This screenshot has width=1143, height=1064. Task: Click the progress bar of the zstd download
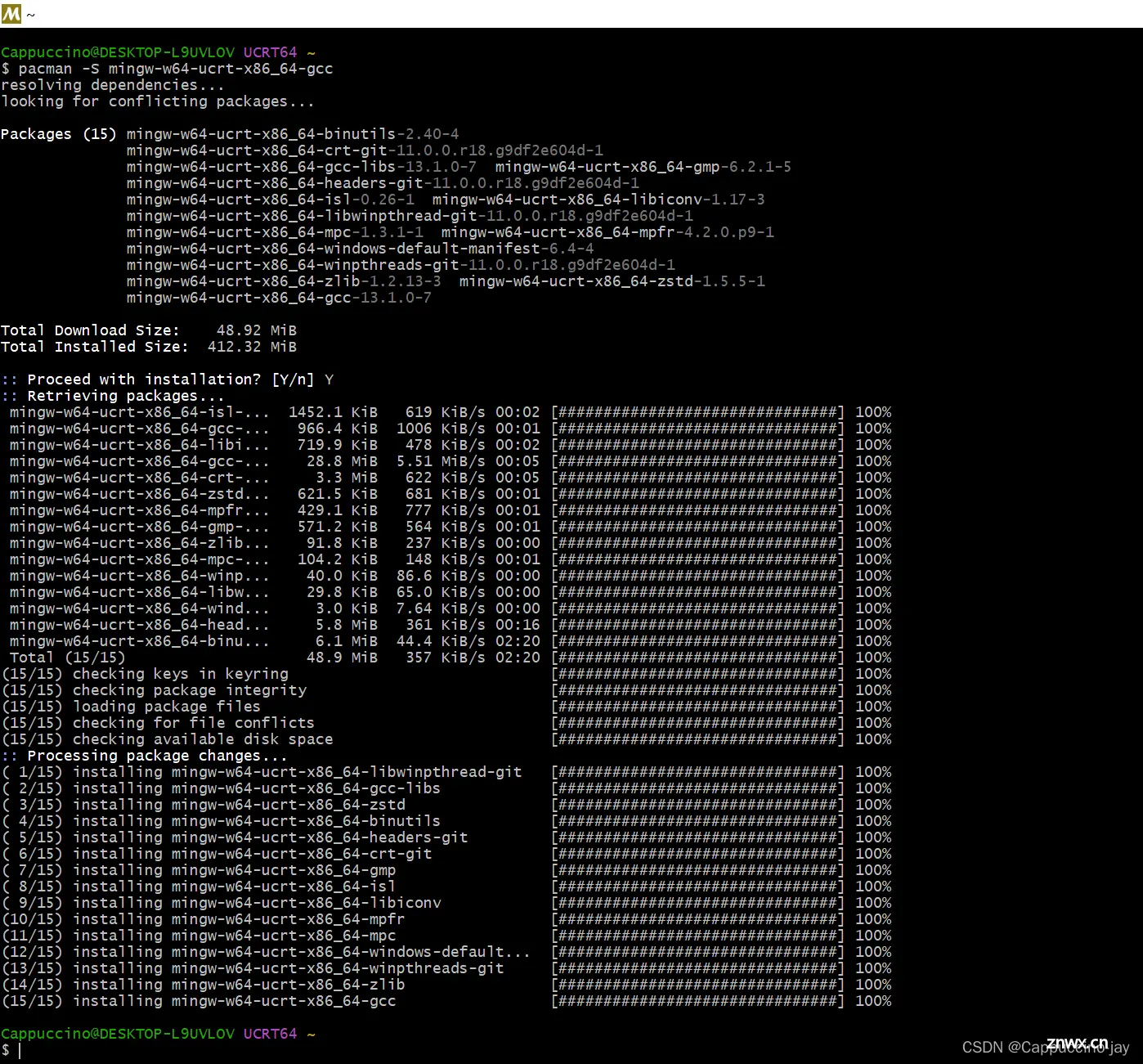click(697, 494)
